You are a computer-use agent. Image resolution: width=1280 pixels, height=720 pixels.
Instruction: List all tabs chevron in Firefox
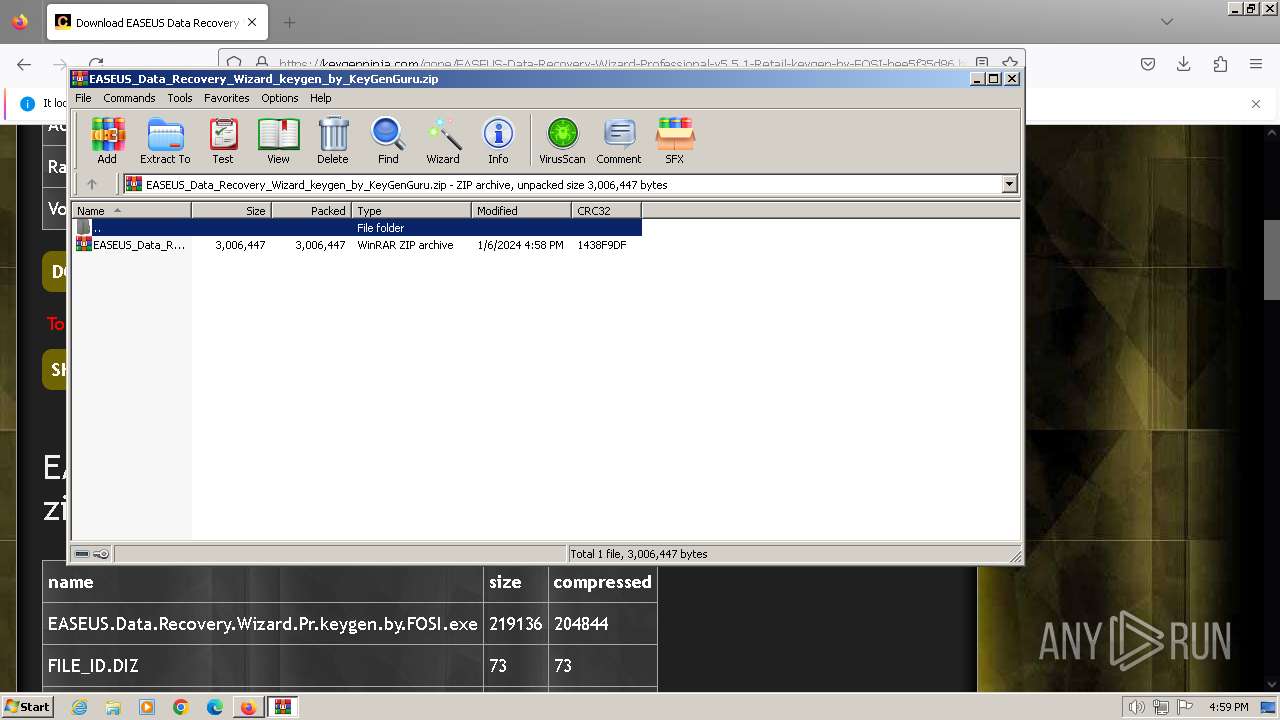[x=1167, y=22]
